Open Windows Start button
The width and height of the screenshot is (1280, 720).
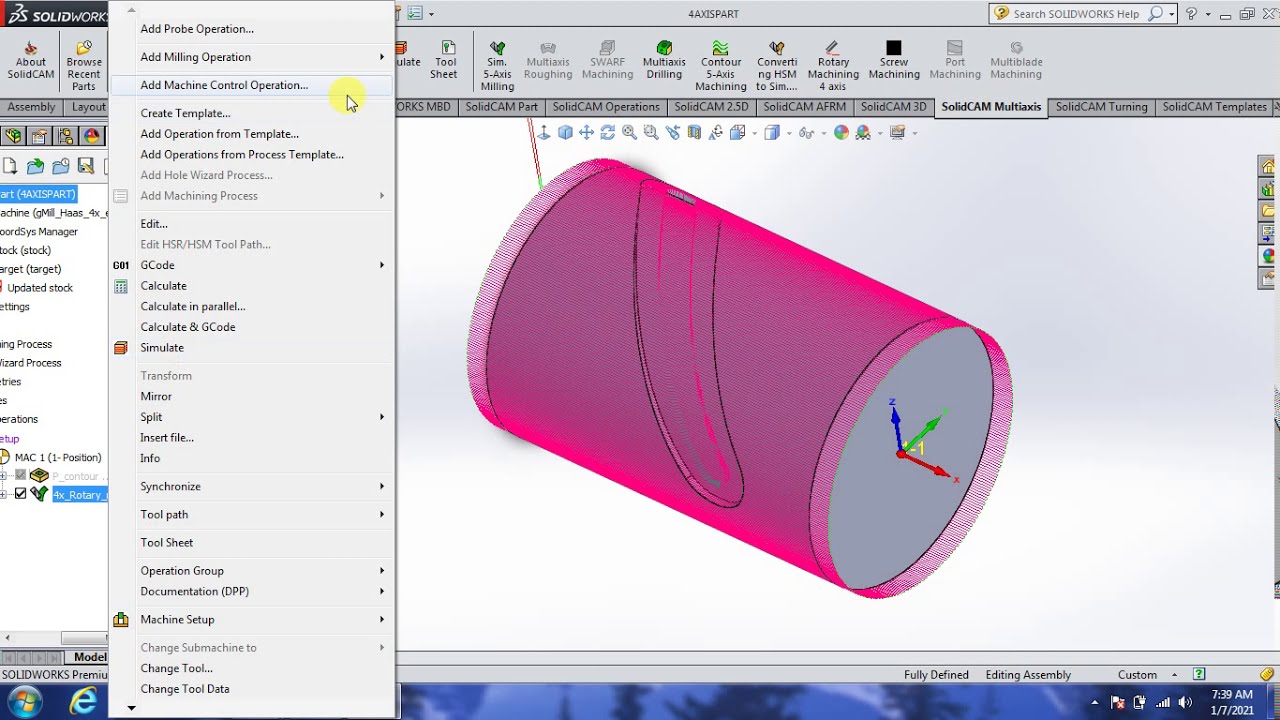pos(24,701)
